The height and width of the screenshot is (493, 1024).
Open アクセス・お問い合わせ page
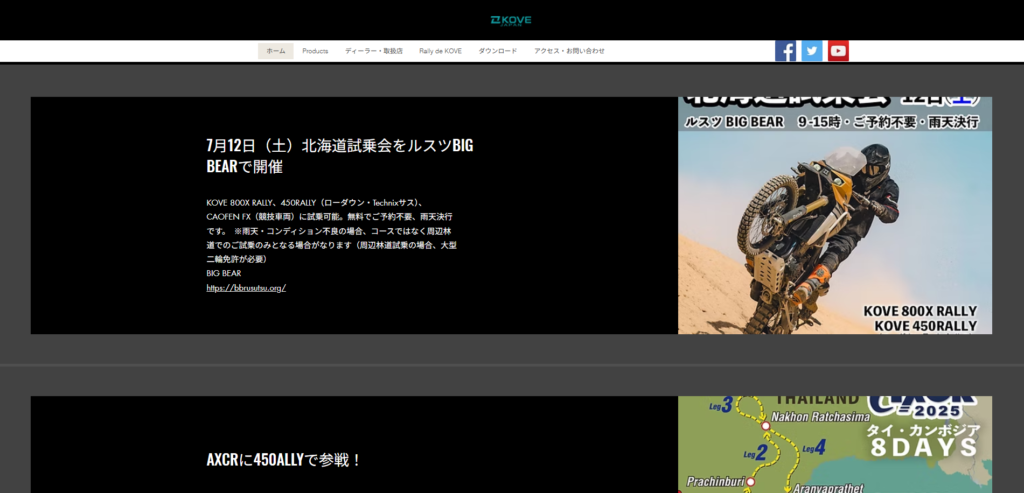(x=569, y=51)
